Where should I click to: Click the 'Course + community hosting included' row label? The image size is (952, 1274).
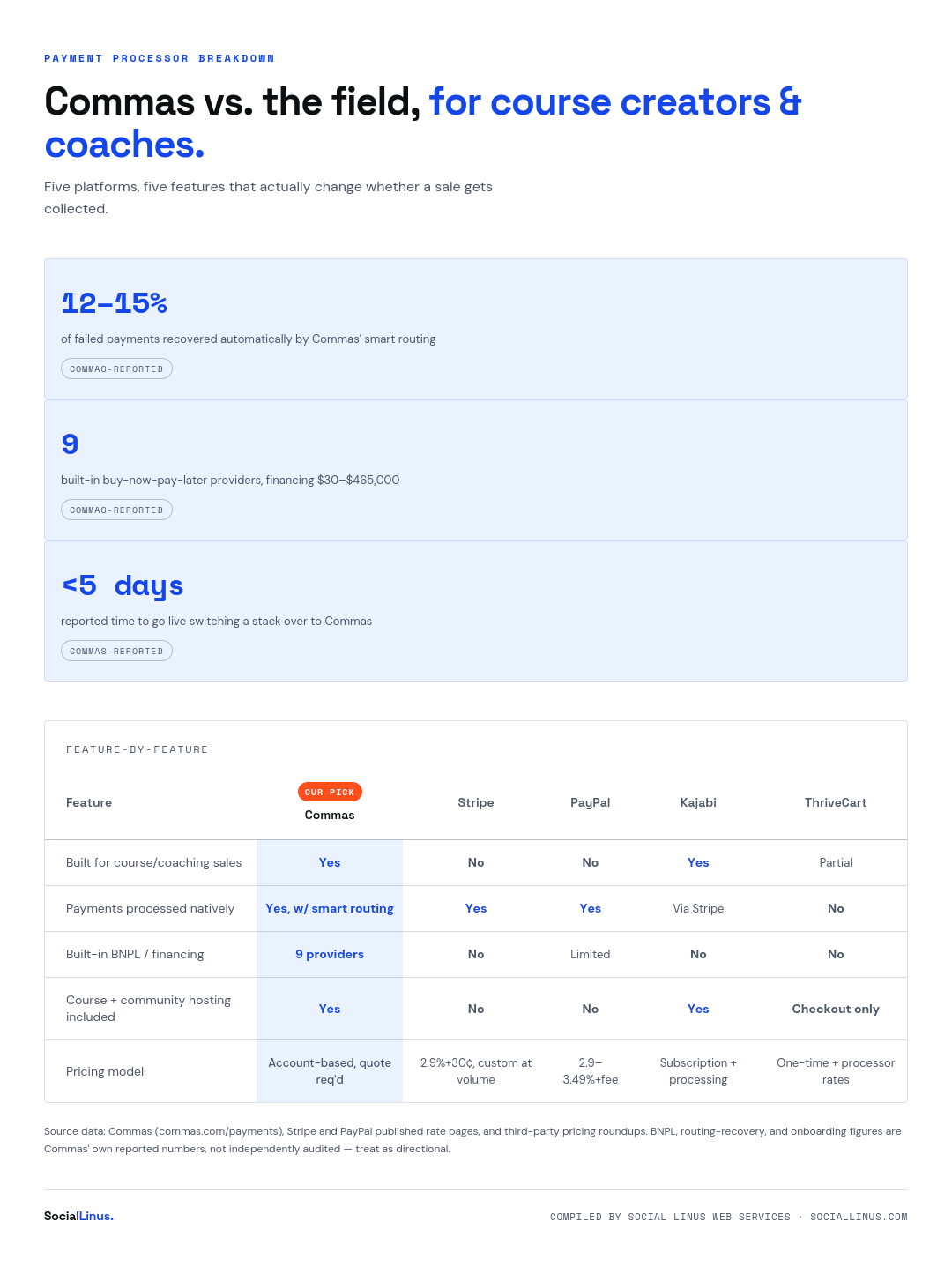pos(148,1009)
